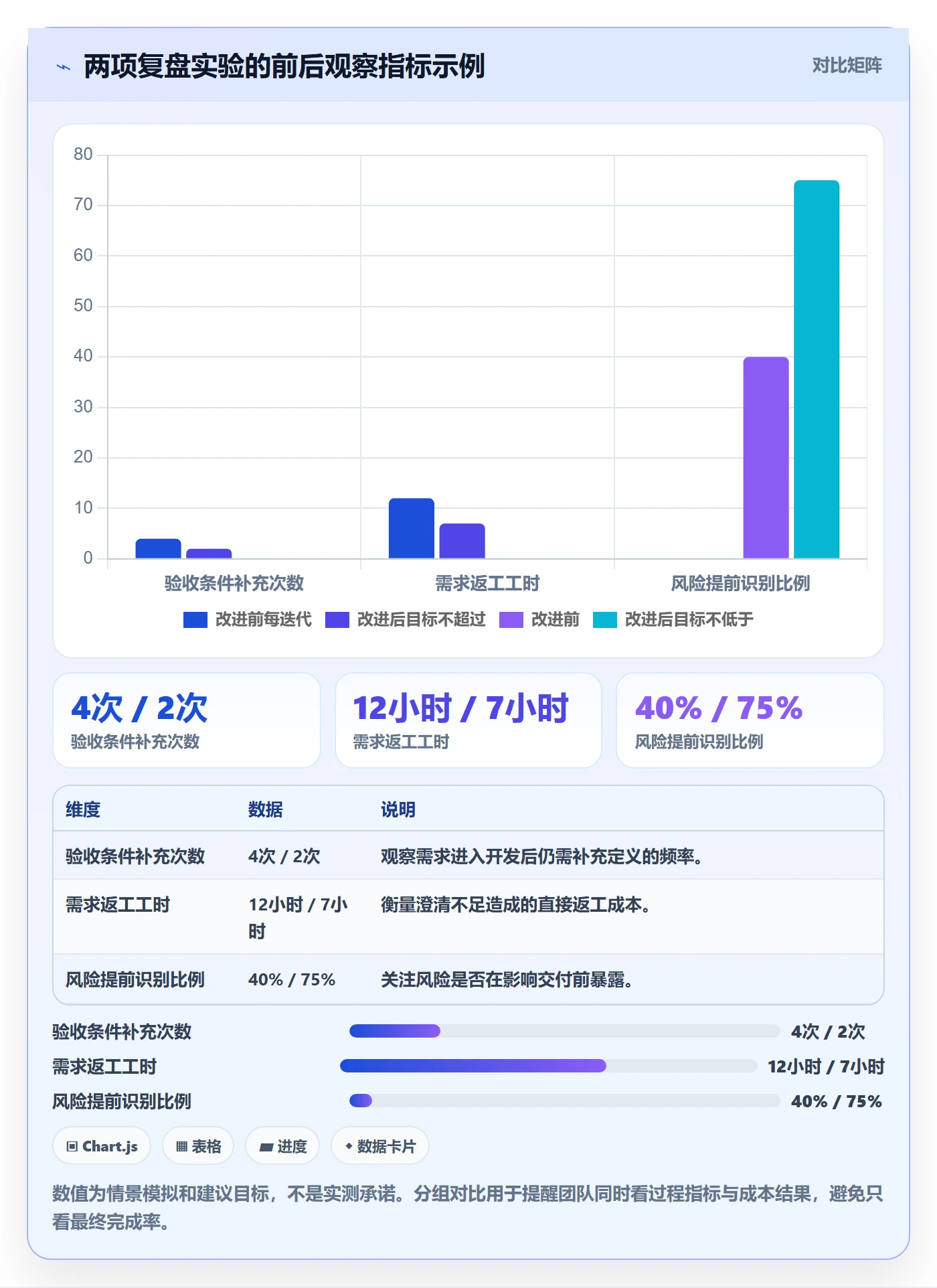Click the 表格 chip
This screenshot has width=937, height=1288.
[x=198, y=1146]
